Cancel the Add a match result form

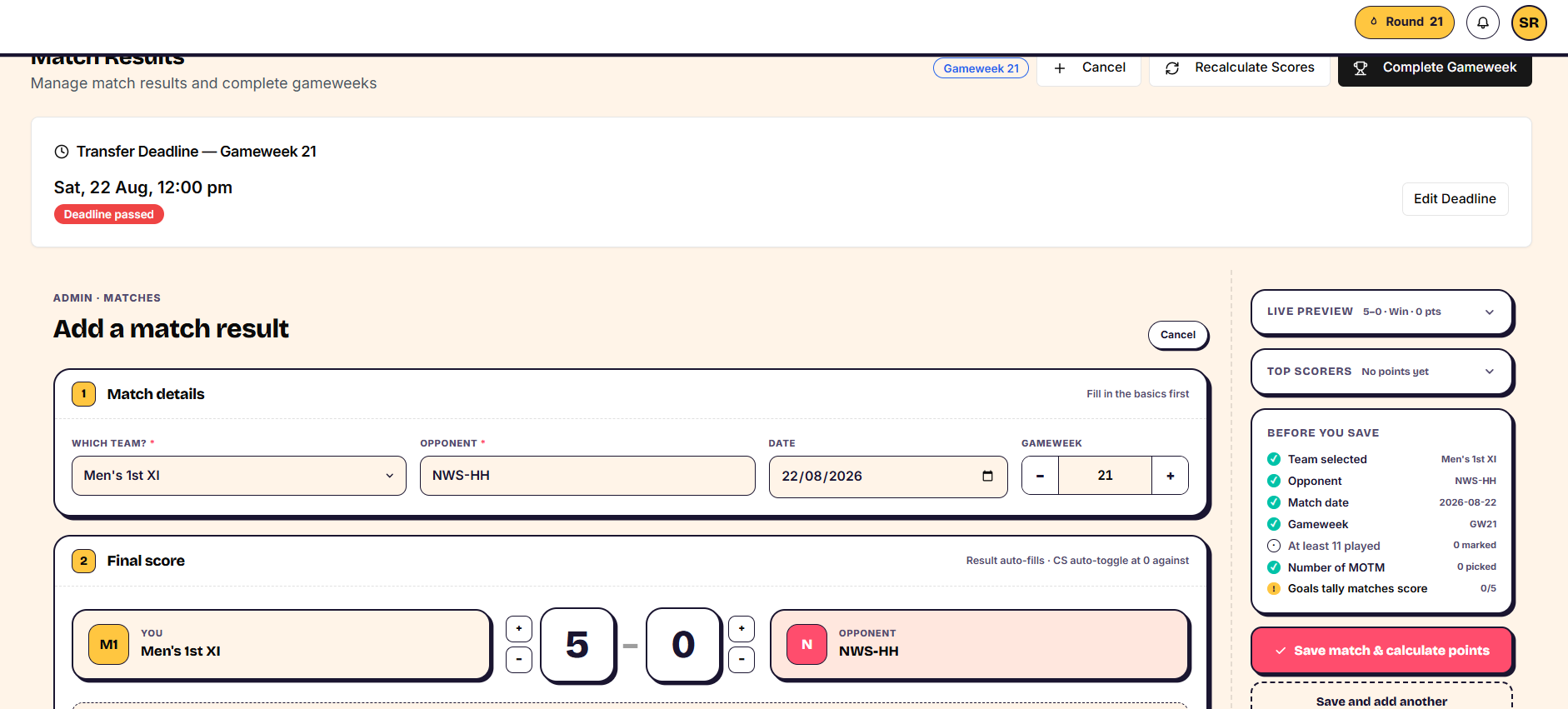click(1178, 335)
